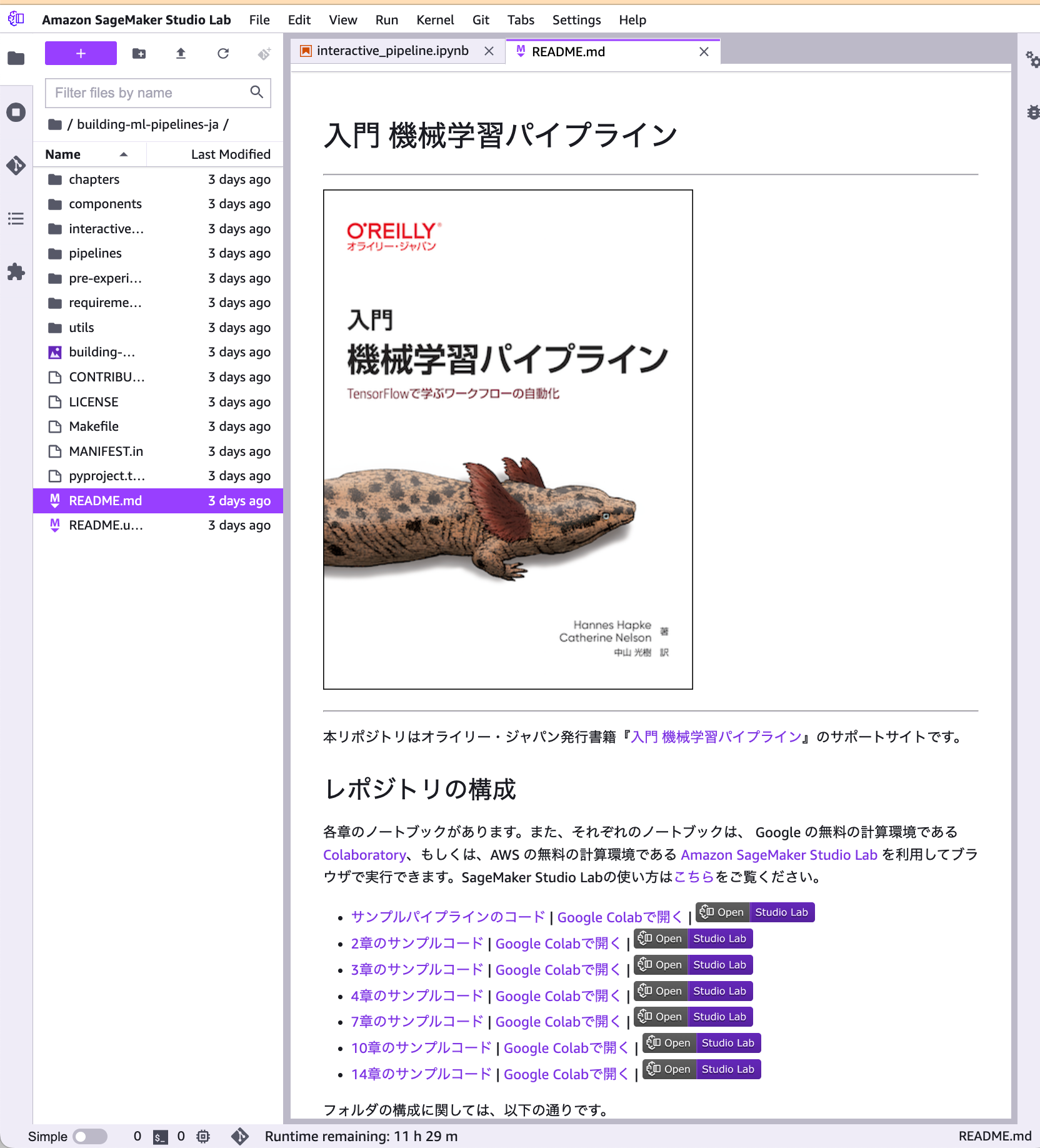This screenshot has width=1040, height=1148.
Task: Follow the Amazon SageMaker Studio Lab link
Action: [x=779, y=855]
